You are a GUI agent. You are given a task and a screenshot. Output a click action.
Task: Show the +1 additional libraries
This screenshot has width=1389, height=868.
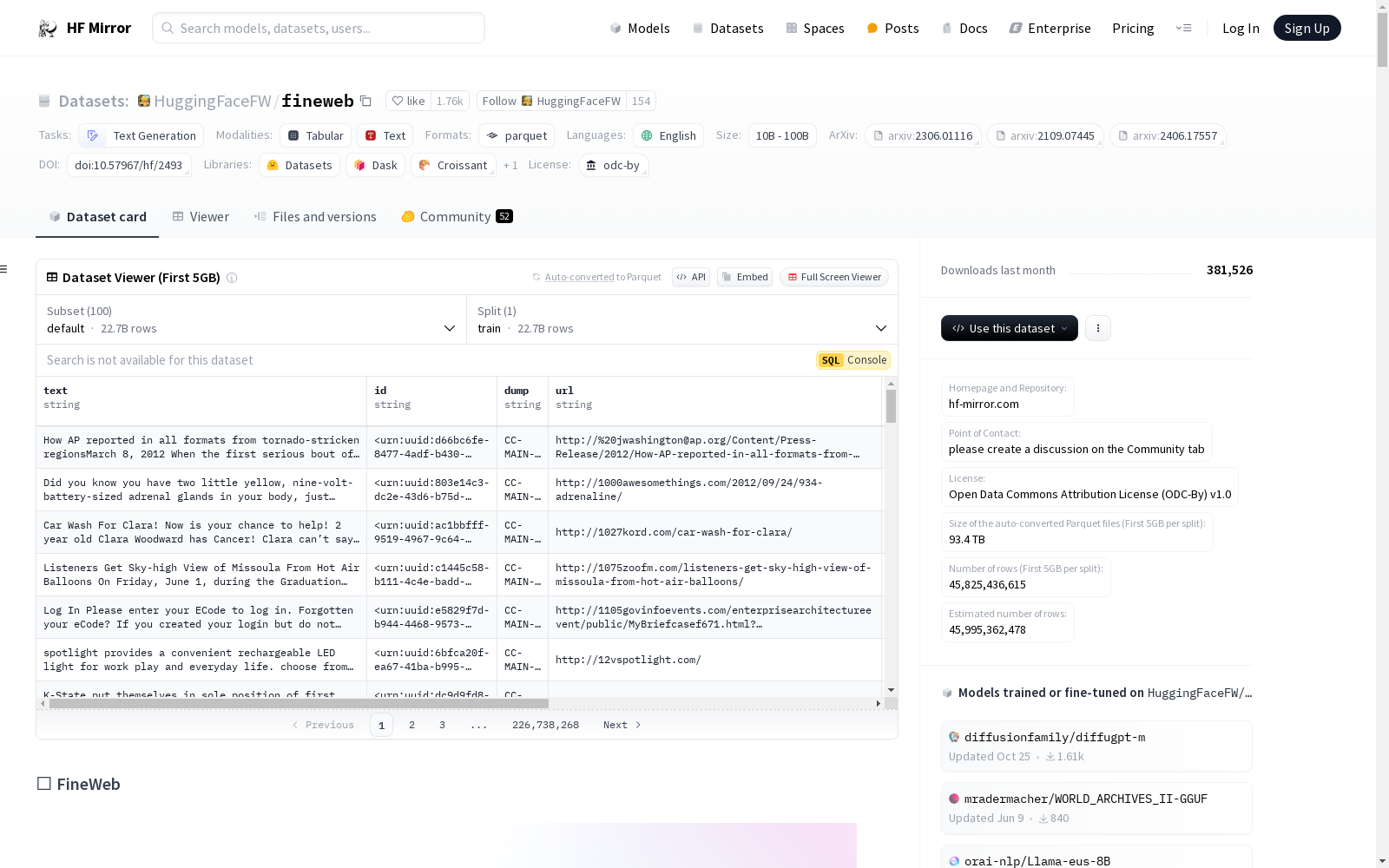(510, 166)
